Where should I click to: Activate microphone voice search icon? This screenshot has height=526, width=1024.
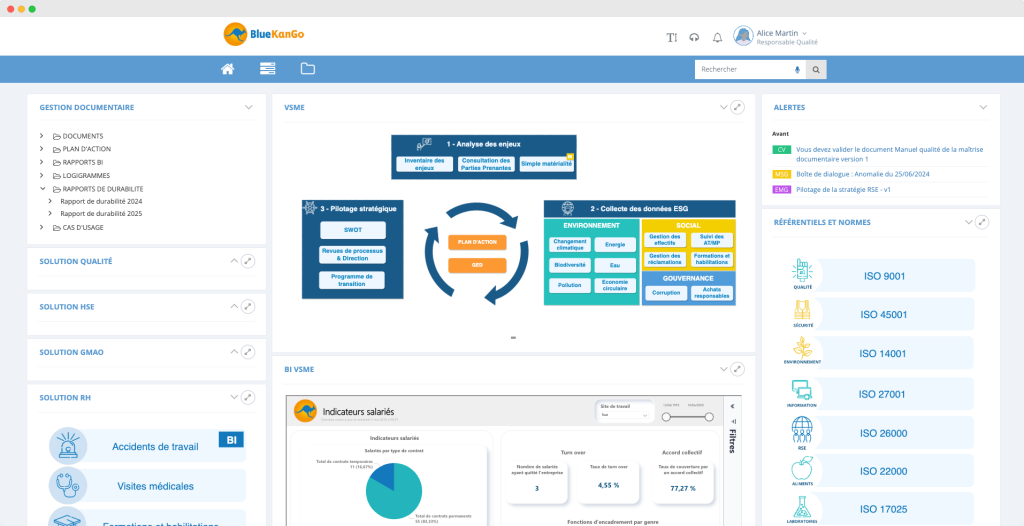tap(797, 70)
